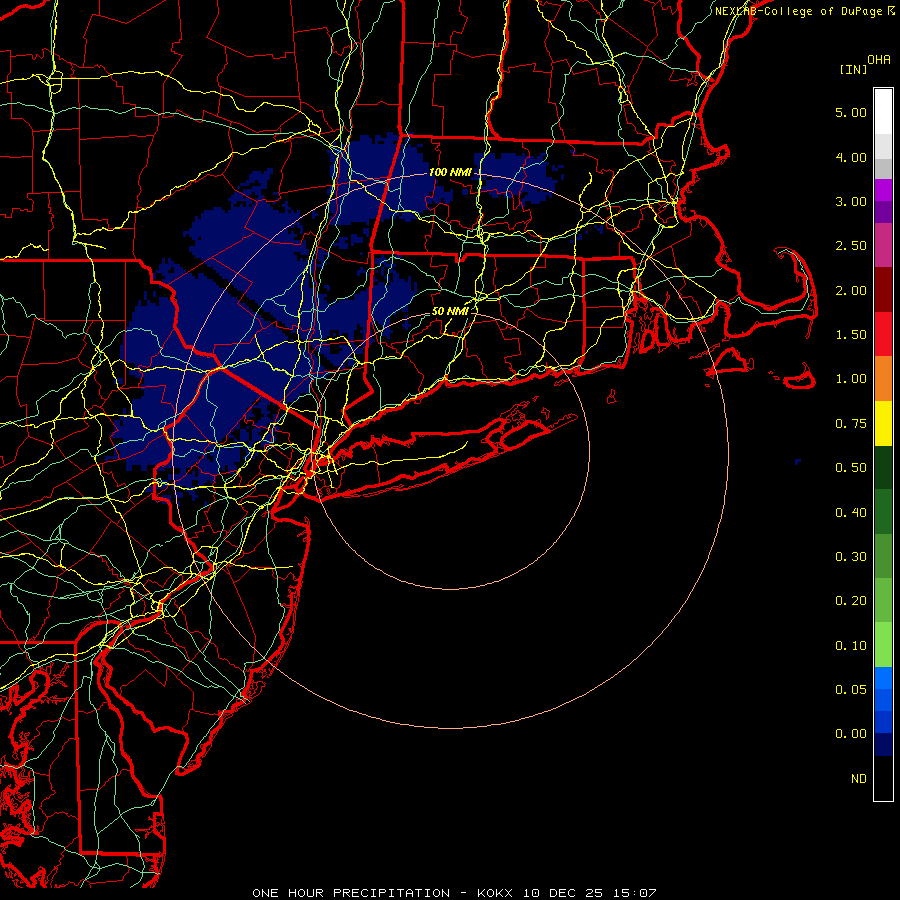The width and height of the screenshot is (900, 900).
Task: Click the "10 DEC 25 15:07" timestamp
Action: coord(589,893)
